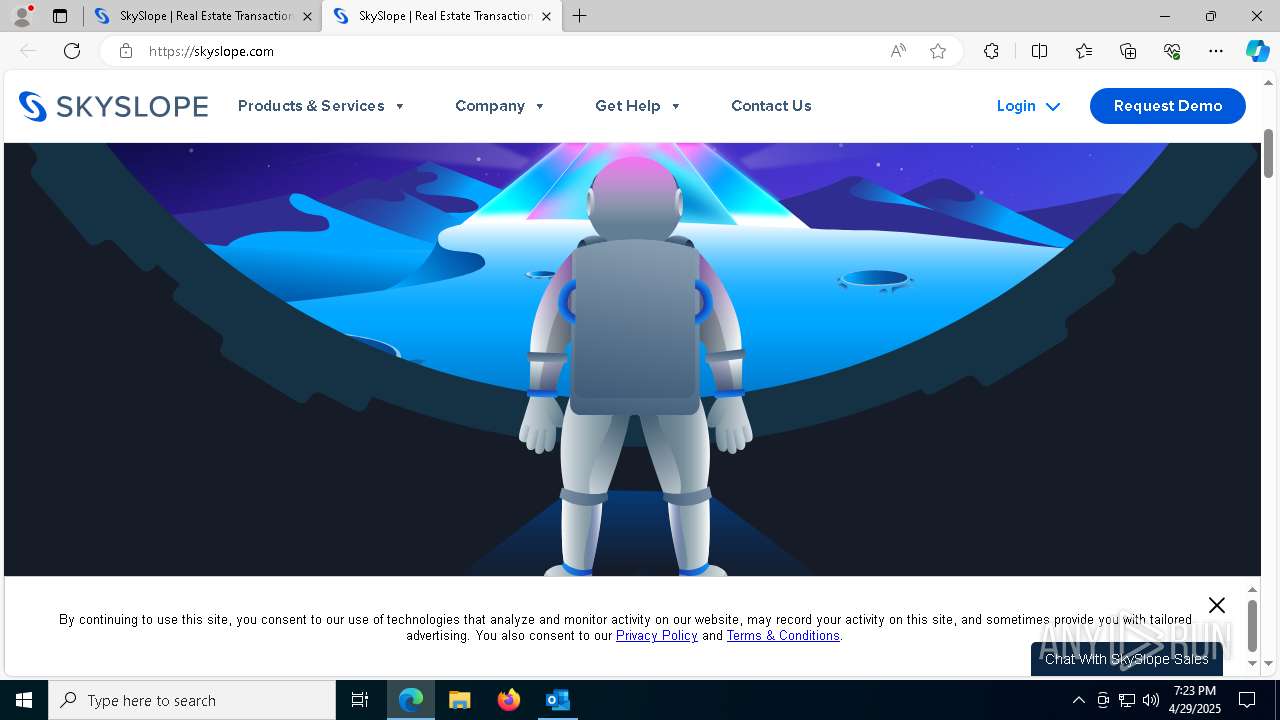Click the page vertical scrollbar thumb

1268,153
